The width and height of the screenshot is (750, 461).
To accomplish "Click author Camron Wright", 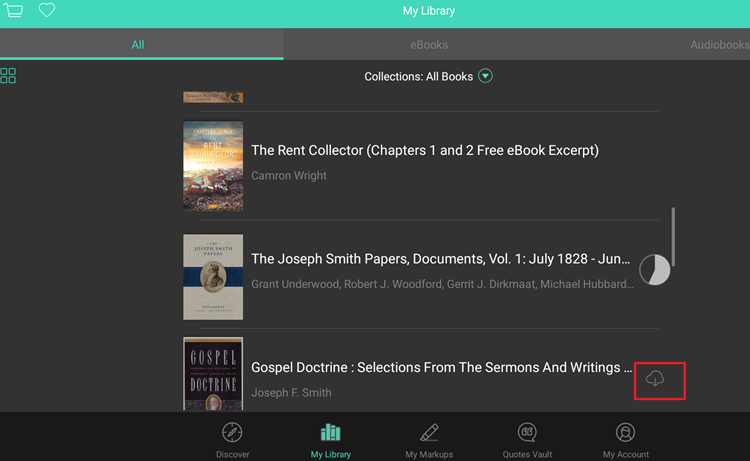I will (x=289, y=176).
